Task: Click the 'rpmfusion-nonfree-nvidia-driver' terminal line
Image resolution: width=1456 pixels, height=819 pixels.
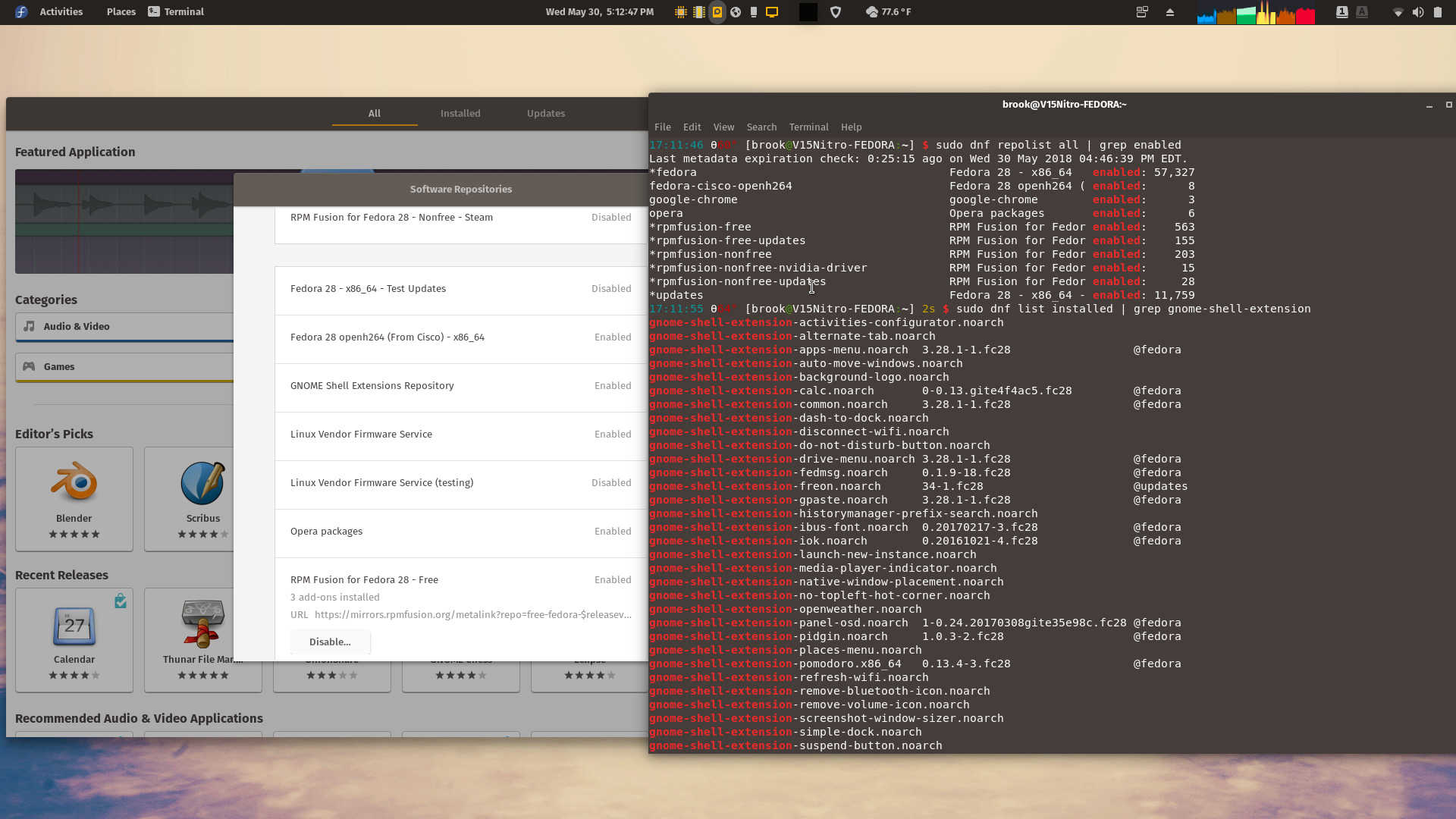Action: [921, 268]
